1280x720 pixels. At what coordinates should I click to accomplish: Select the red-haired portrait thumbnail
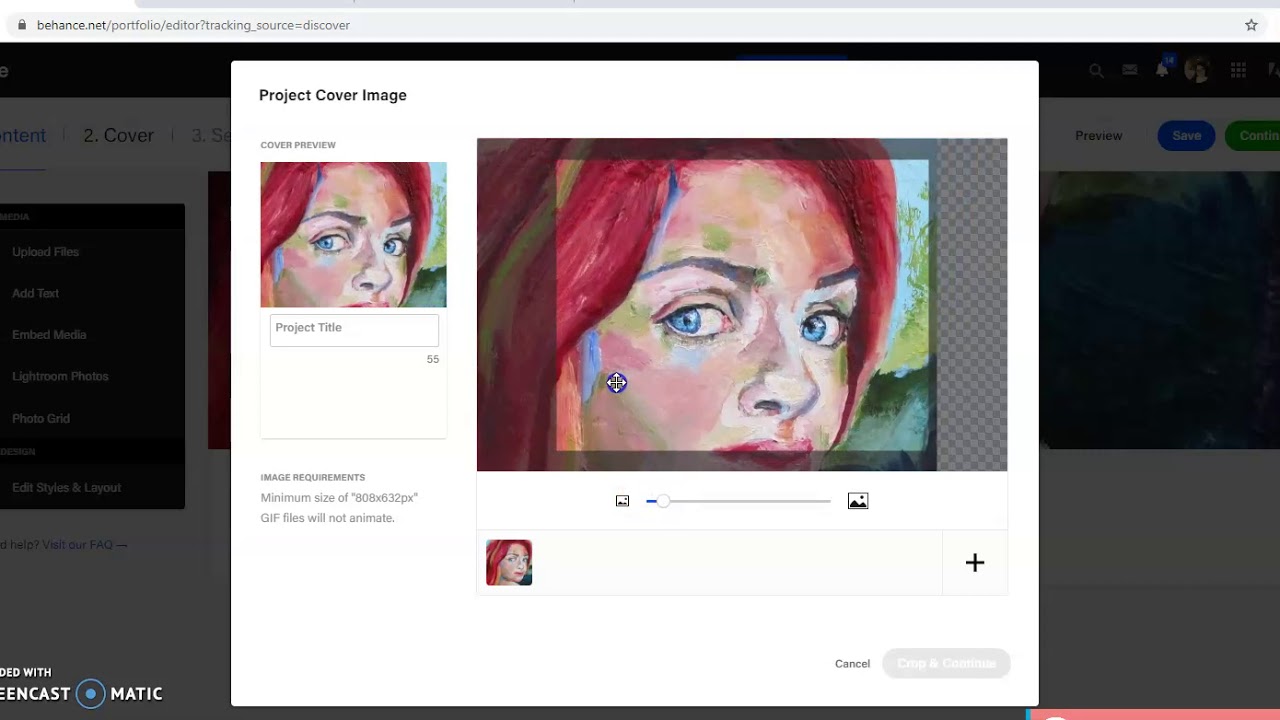click(x=509, y=563)
